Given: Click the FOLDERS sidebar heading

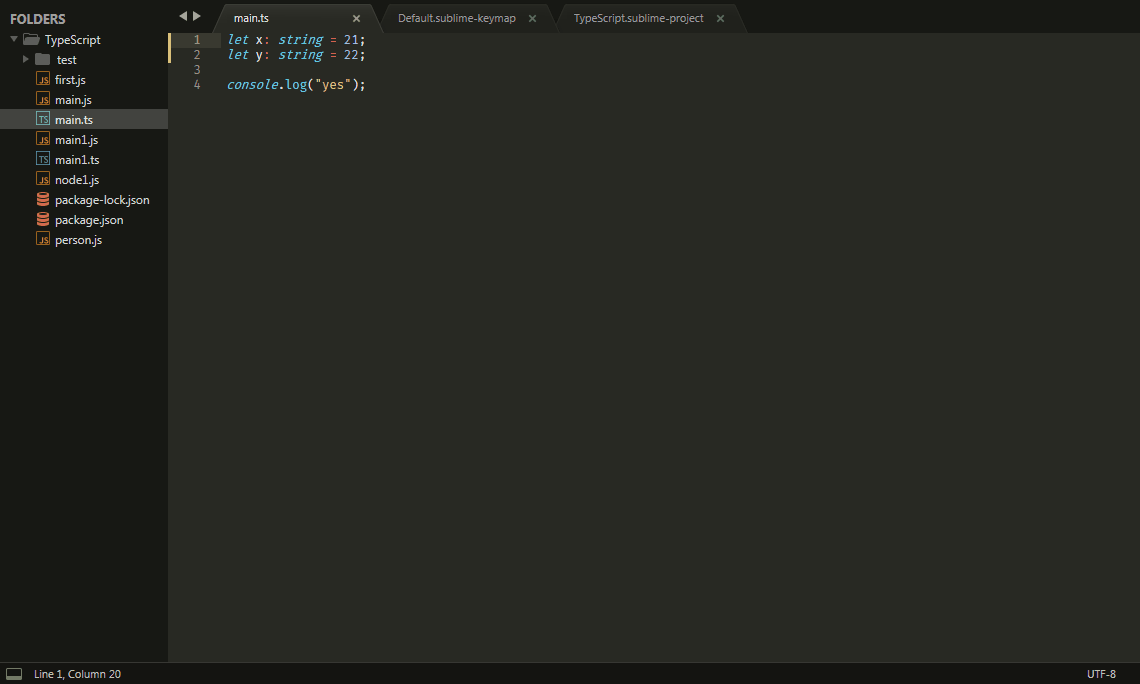Looking at the screenshot, I should pyautogui.click(x=38, y=19).
